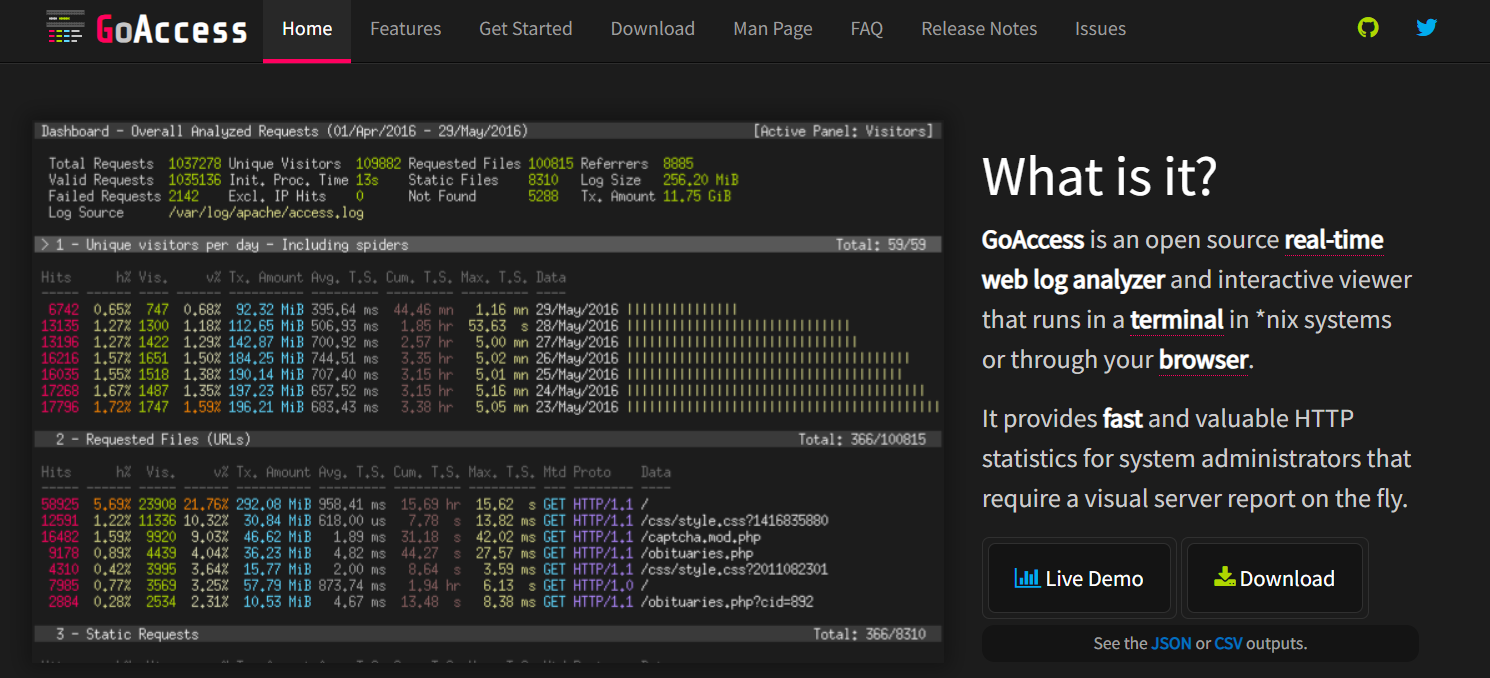Click the 'Dashboard - Overall Analyzed Requests' header
The image size is (1490, 678).
284,131
